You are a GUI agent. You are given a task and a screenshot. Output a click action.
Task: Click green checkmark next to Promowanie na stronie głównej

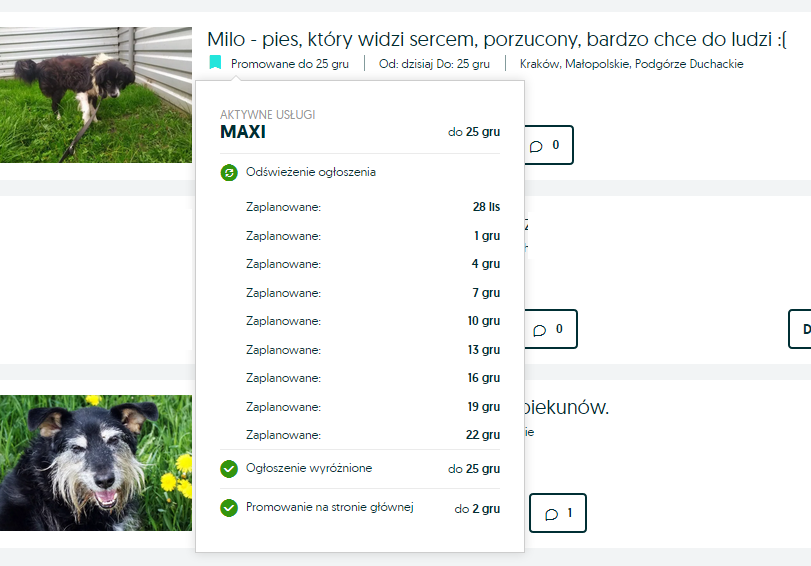click(229, 508)
